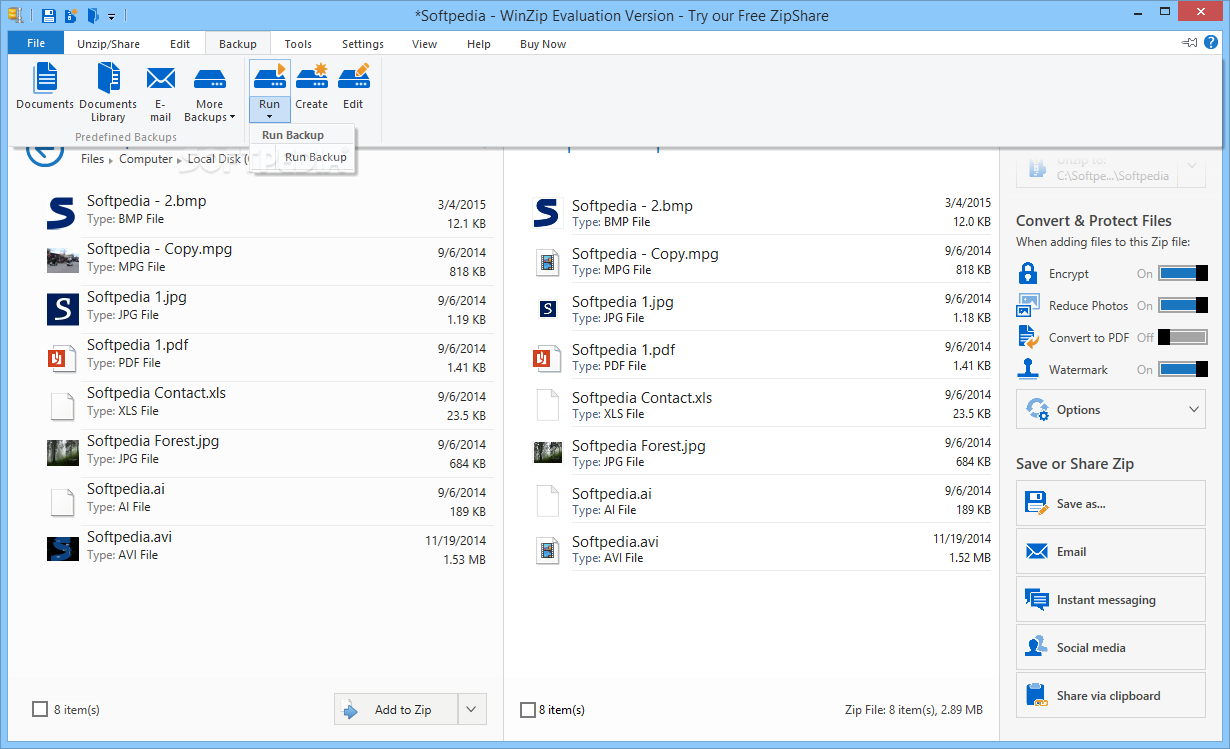Click the Email share button
The image size is (1230, 749).
click(1111, 551)
